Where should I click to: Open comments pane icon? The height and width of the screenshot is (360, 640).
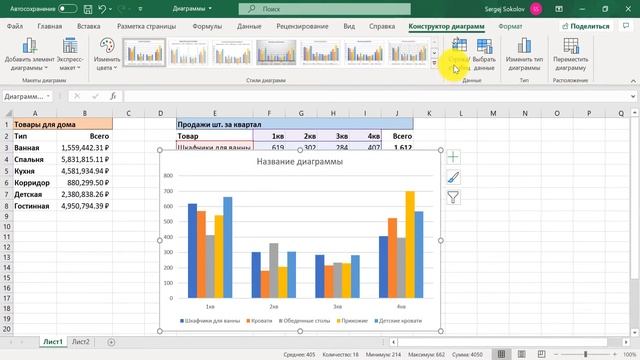(626, 26)
